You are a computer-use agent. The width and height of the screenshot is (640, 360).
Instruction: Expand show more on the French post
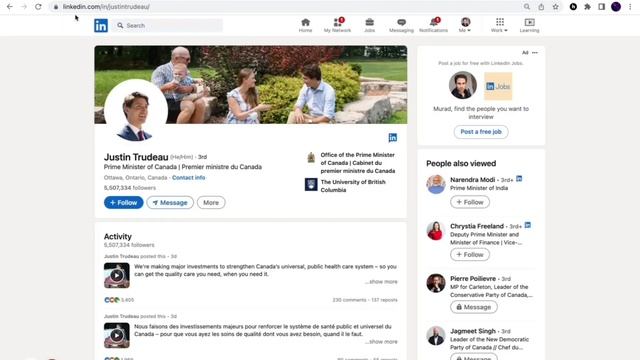tap(381, 342)
